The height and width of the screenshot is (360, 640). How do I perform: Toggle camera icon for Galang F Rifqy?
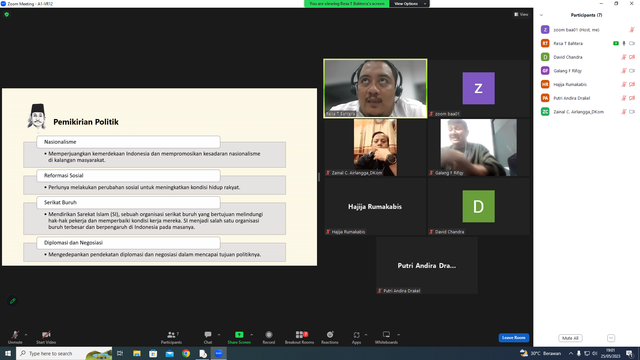point(632,71)
